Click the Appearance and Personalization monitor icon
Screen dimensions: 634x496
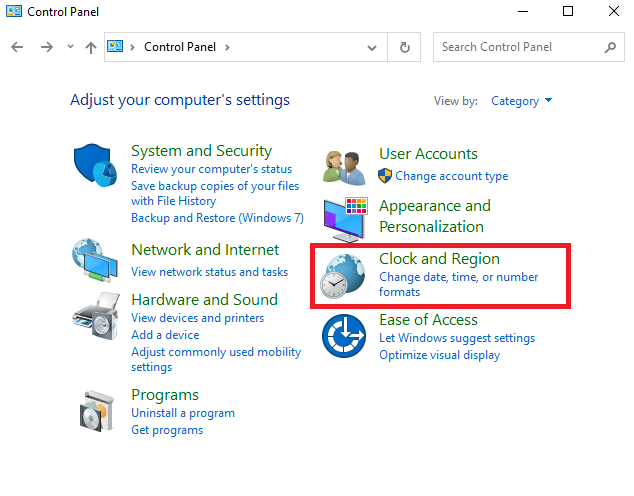345,217
